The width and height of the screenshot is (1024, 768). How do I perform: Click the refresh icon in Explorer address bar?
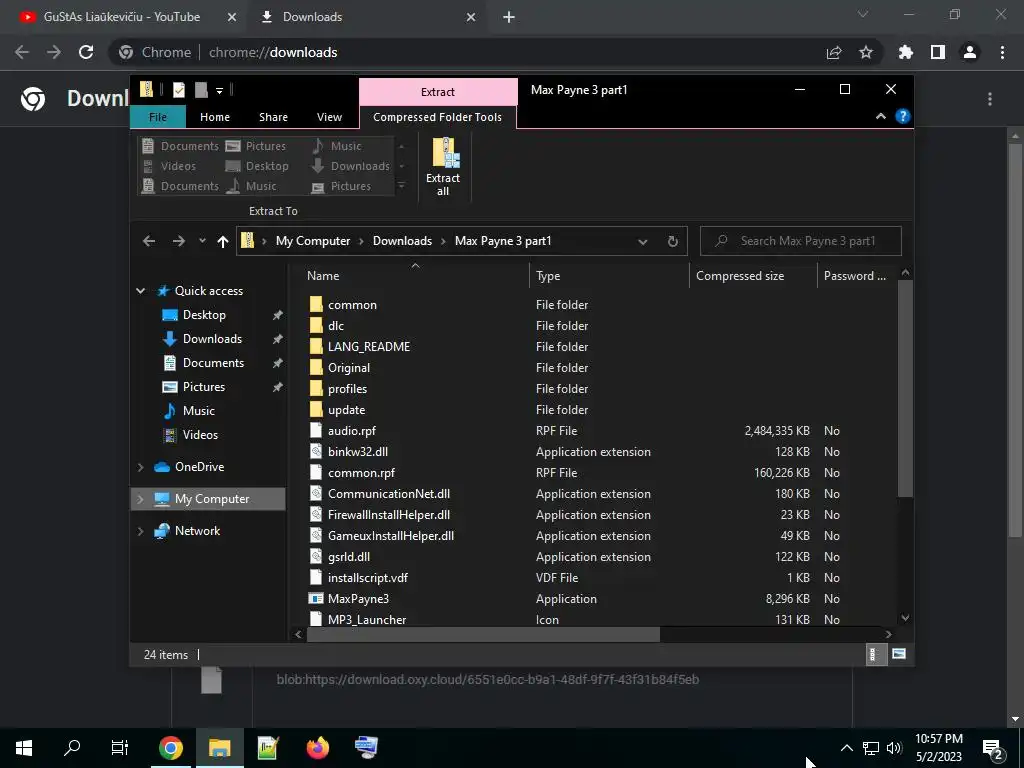673,241
